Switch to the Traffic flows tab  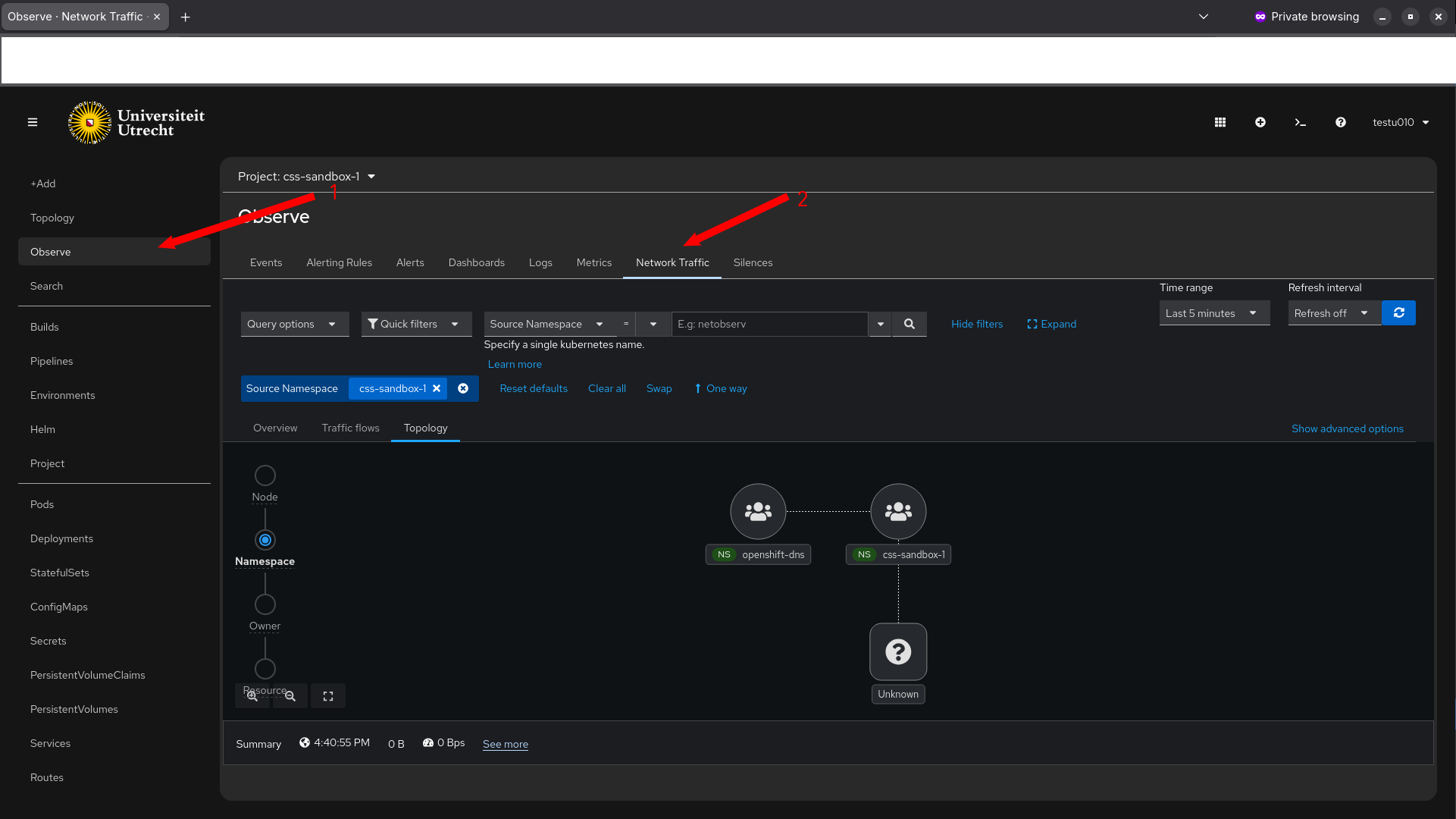tap(351, 428)
